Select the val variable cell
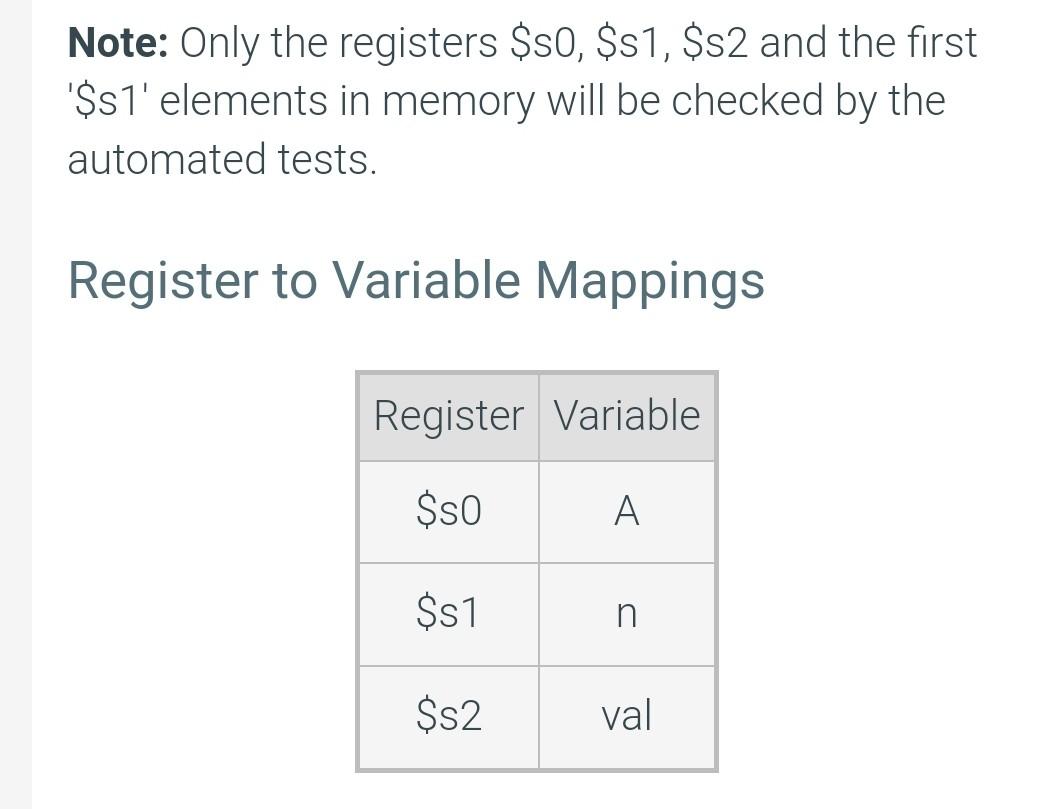Screen dimensions: 1043x809 (x=627, y=717)
